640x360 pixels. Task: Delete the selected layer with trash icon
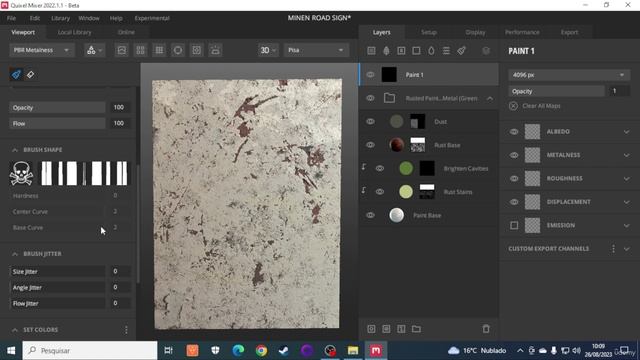click(x=486, y=329)
